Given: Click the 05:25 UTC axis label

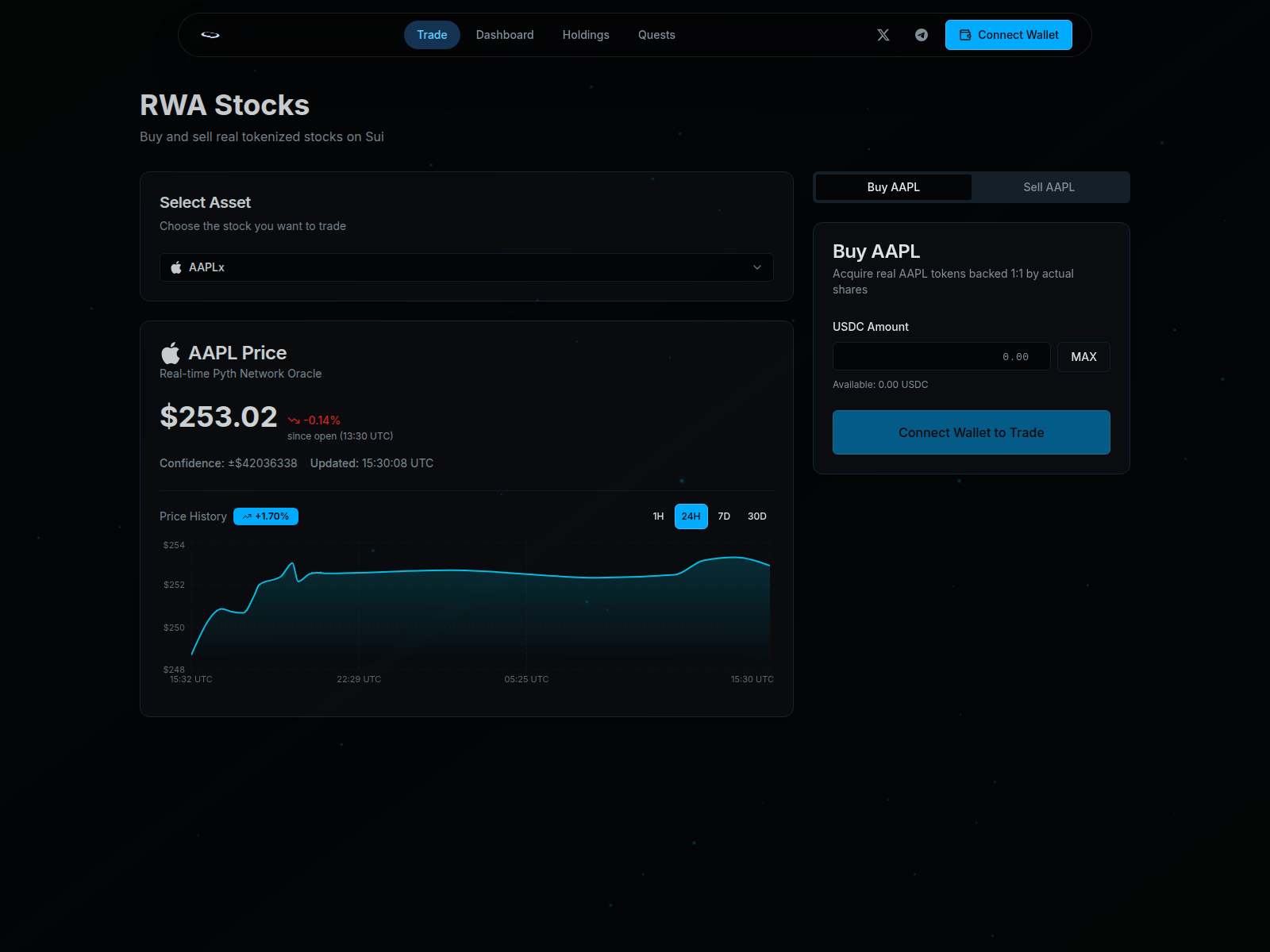Looking at the screenshot, I should tap(526, 679).
